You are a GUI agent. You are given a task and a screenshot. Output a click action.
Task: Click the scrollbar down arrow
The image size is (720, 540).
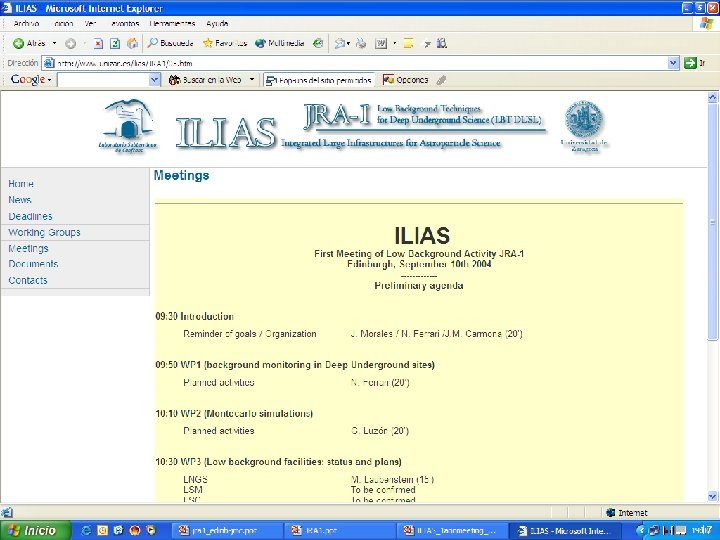pyautogui.click(x=712, y=496)
